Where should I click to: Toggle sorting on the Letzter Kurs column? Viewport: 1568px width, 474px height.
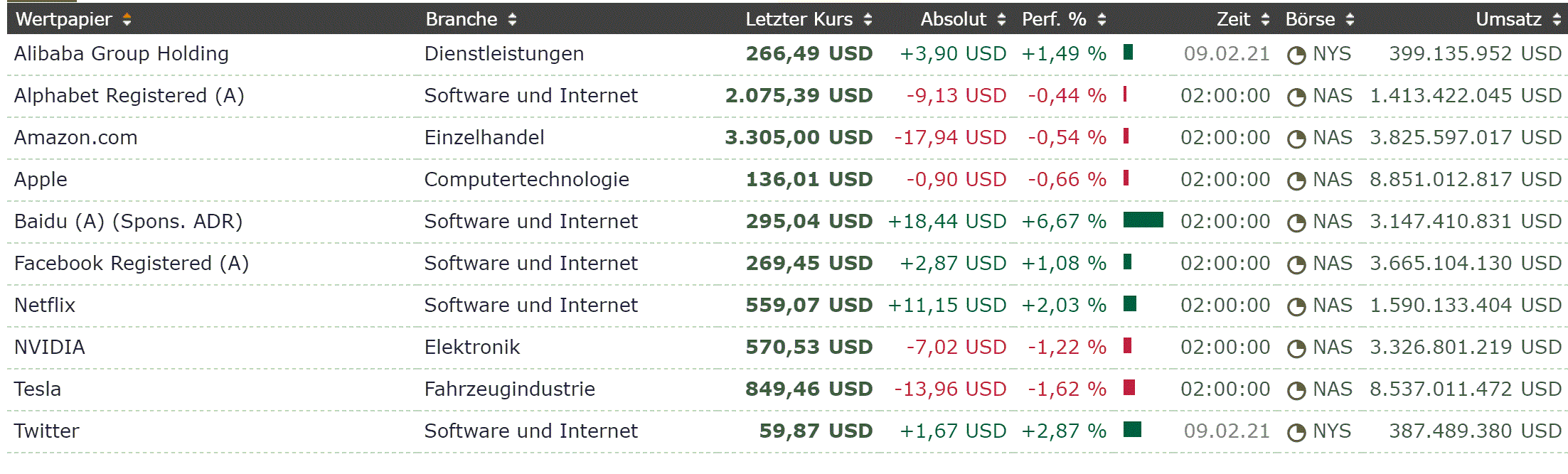pos(868,19)
